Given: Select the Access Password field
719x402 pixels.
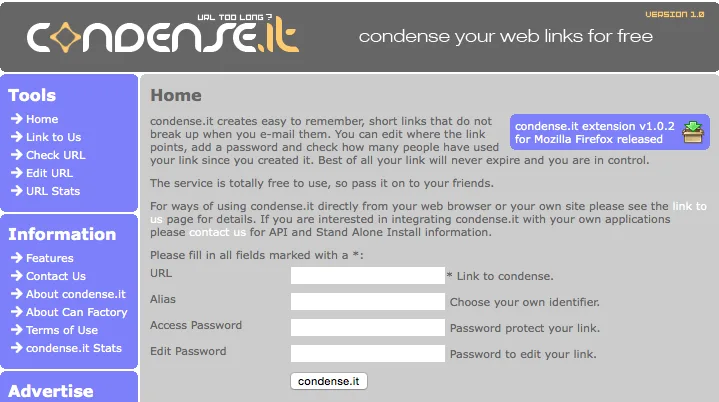Looking at the screenshot, I should pyautogui.click(x=367, y=327).
